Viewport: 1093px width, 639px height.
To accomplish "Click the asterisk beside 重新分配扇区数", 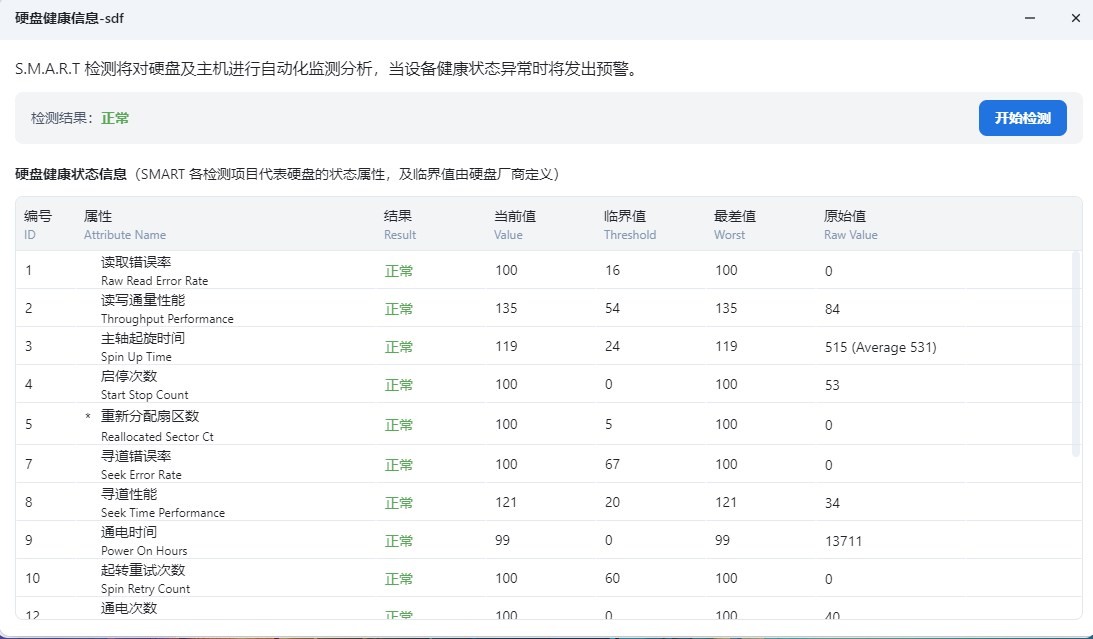I will point(88,417).
